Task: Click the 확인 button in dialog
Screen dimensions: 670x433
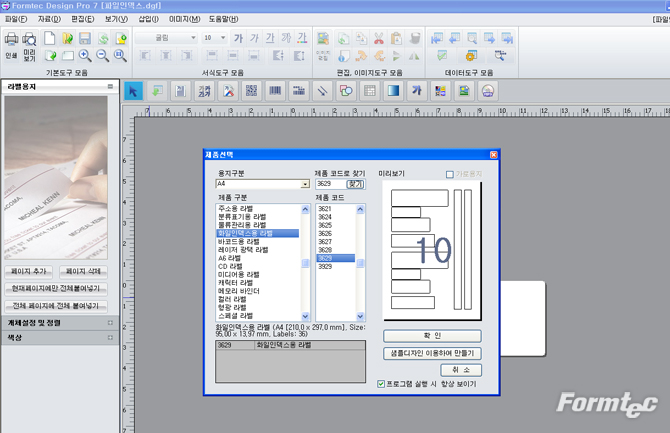Action: coord(432,336)
